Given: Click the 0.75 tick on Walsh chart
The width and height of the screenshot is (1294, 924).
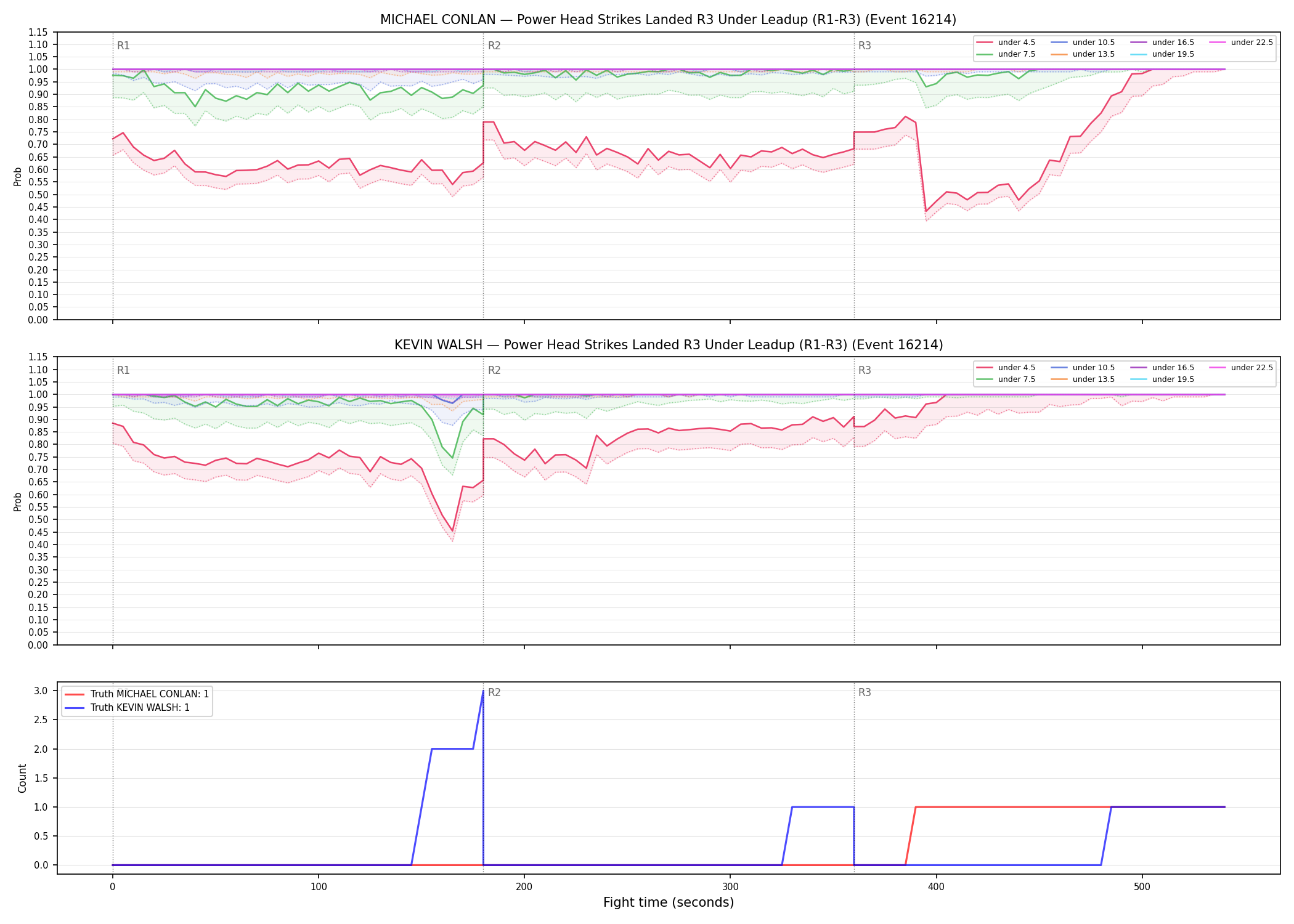Looking at the screenshot, I should click(x=38, y=457).
